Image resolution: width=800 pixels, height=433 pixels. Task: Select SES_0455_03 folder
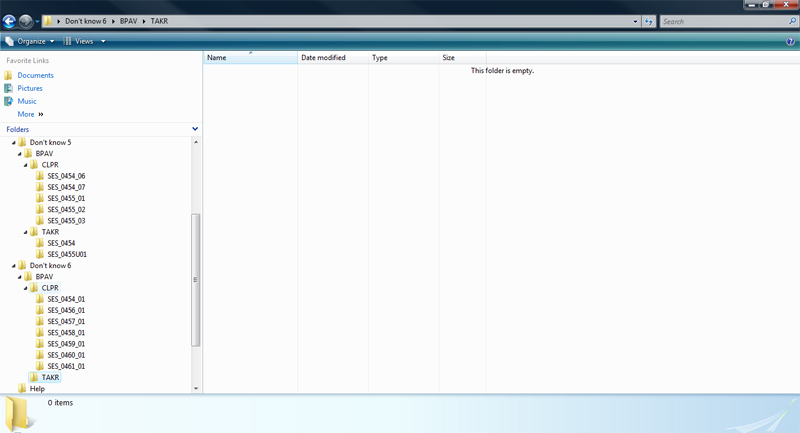(66, 221)
